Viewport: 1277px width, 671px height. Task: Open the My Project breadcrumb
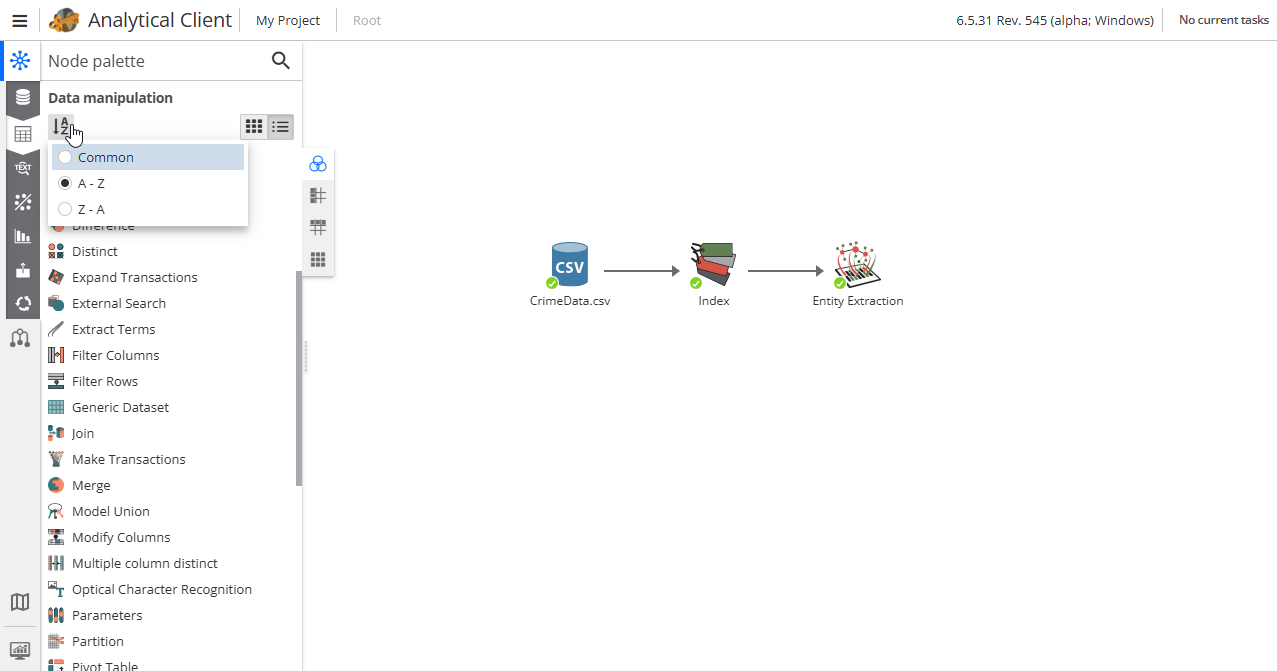click(x=288, y=20)
